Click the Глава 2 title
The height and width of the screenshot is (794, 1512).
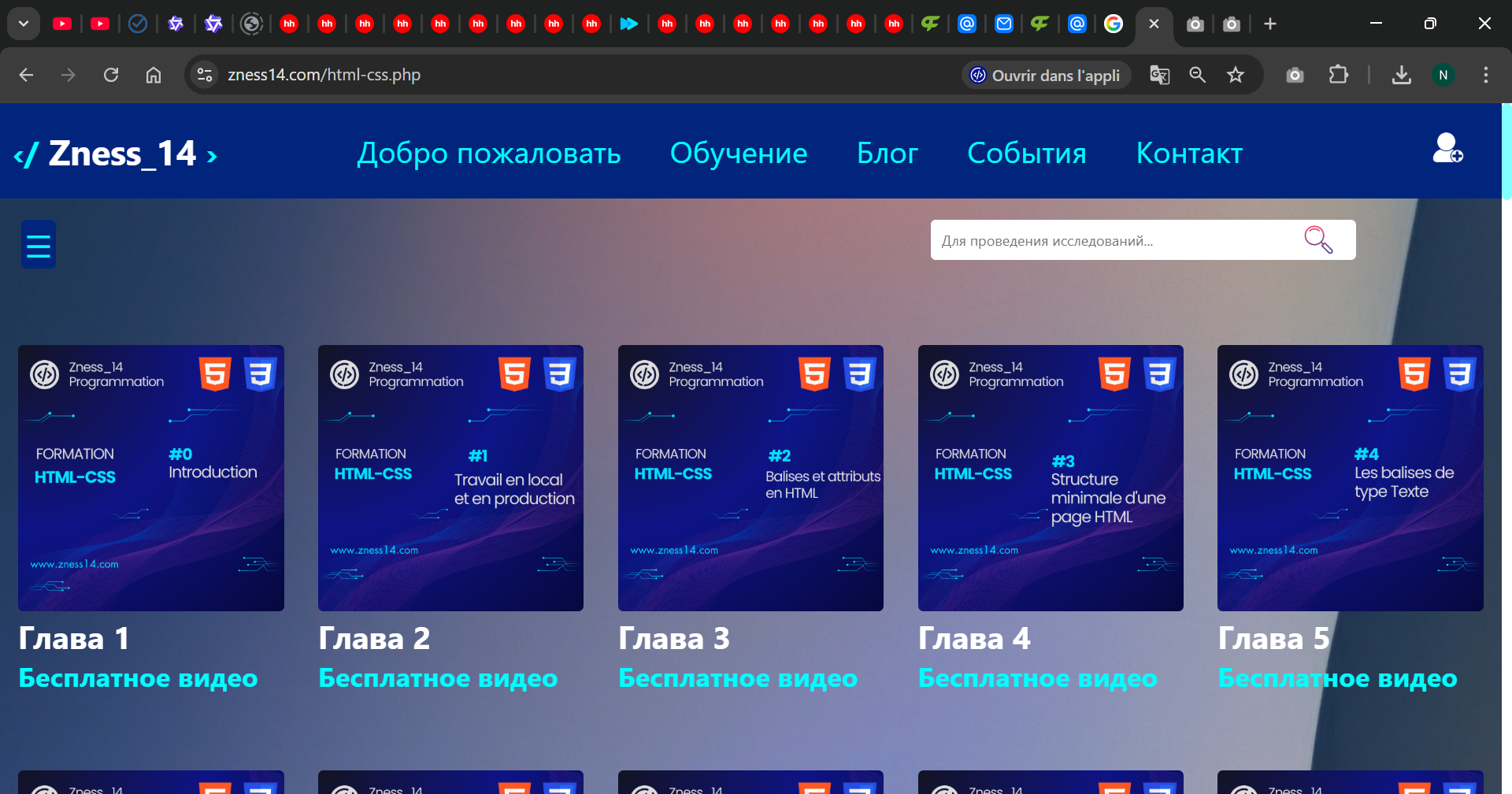pos(374,638)
